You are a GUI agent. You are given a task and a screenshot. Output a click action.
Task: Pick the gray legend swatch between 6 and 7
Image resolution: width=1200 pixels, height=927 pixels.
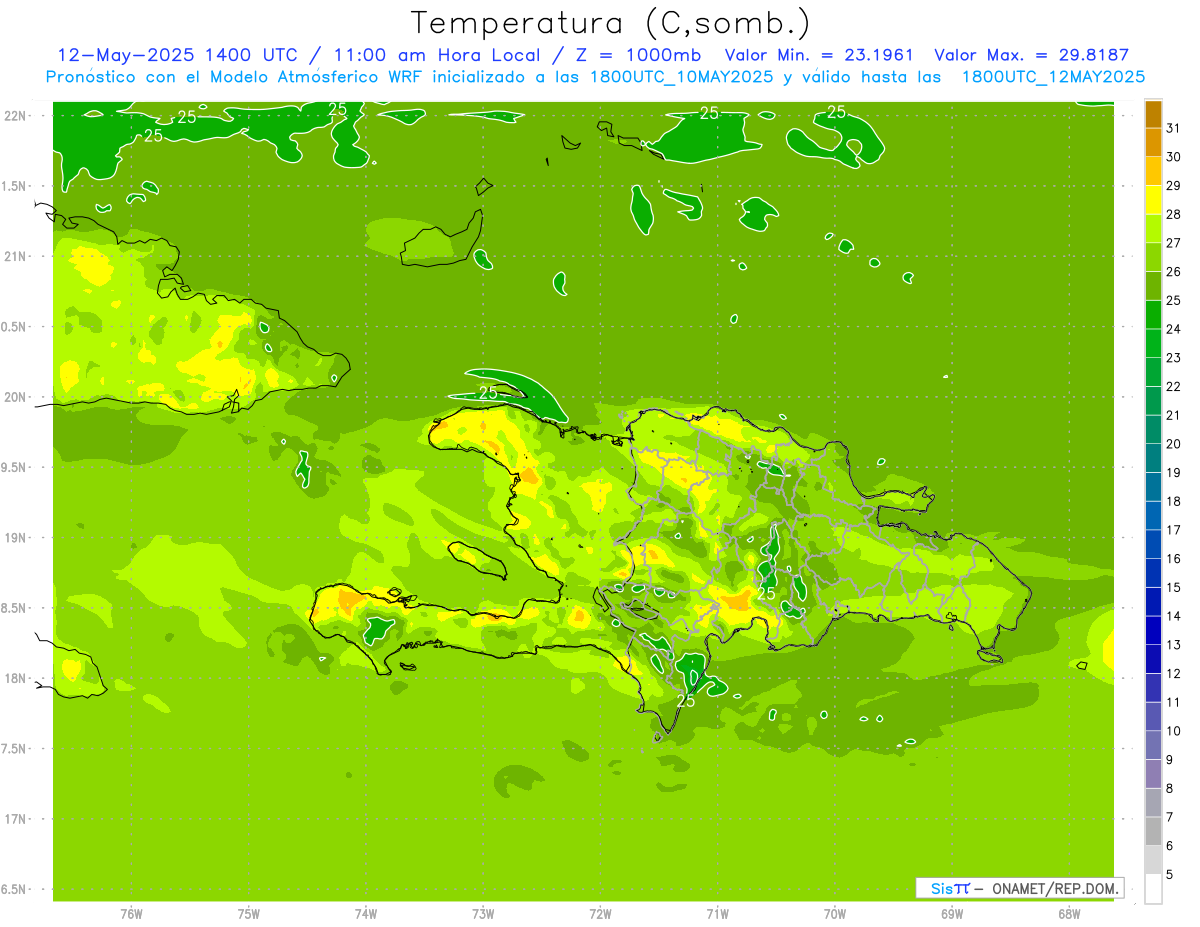point(1153,831)
